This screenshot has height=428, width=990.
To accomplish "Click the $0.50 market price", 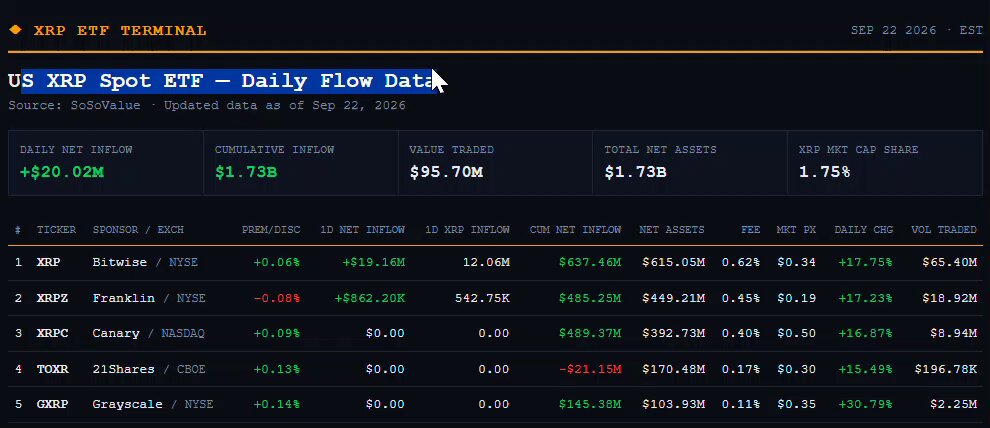I will tap(796, 333).
